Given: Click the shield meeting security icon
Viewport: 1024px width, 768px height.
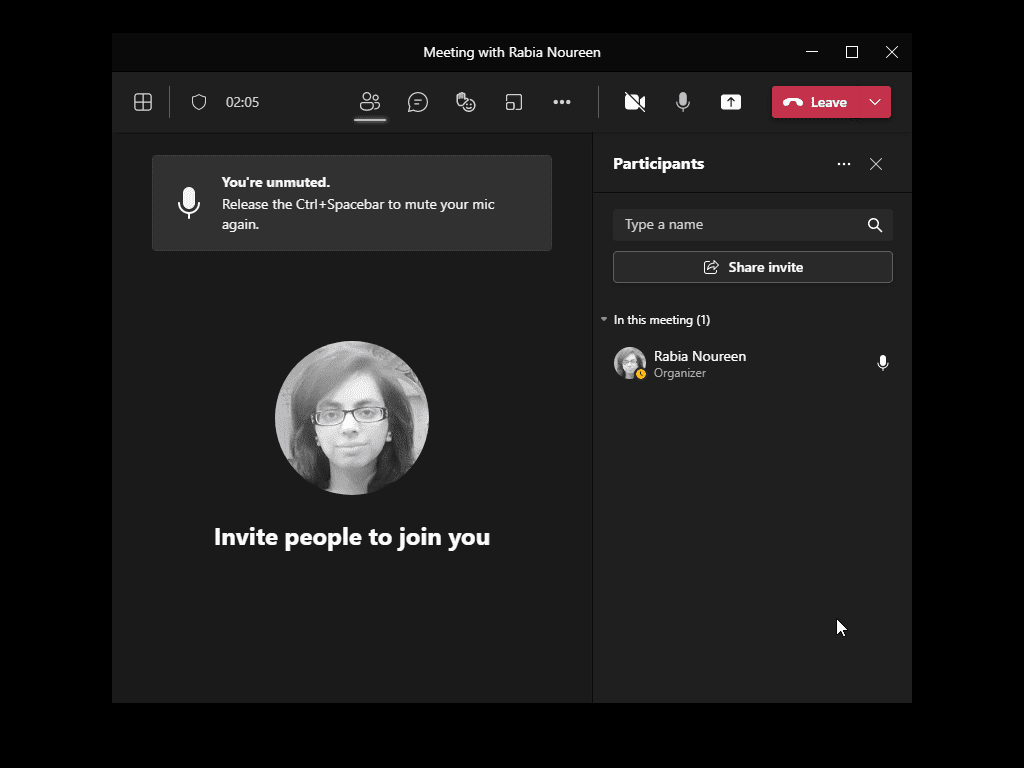Looking at the screenshot, I should pyautogui.click(x=199, y=102).
